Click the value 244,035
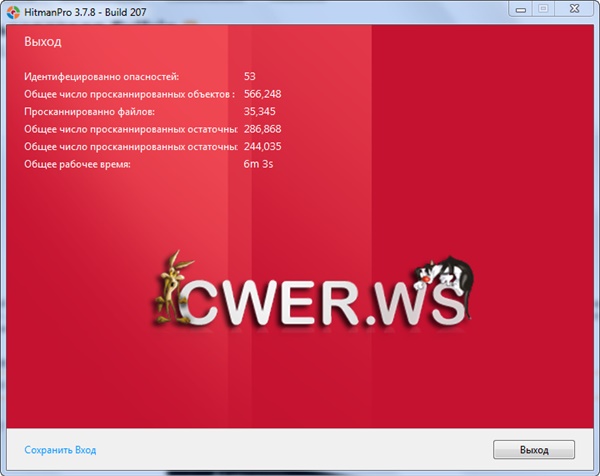Viewport: 600px width, 476px height. pyautogui.click(x=262, y=146)
